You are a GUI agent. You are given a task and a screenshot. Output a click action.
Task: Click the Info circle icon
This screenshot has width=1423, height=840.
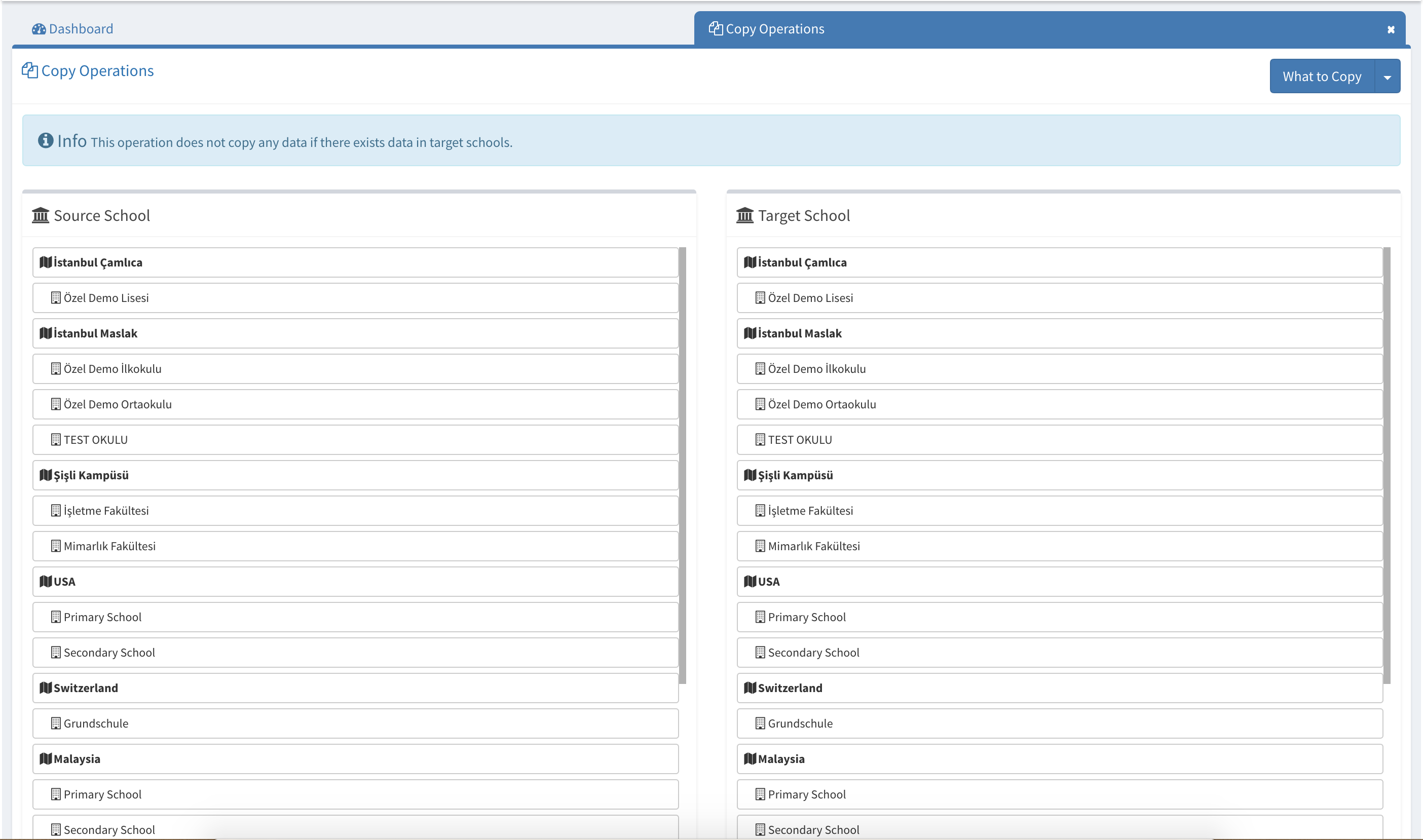pos(45,140)
